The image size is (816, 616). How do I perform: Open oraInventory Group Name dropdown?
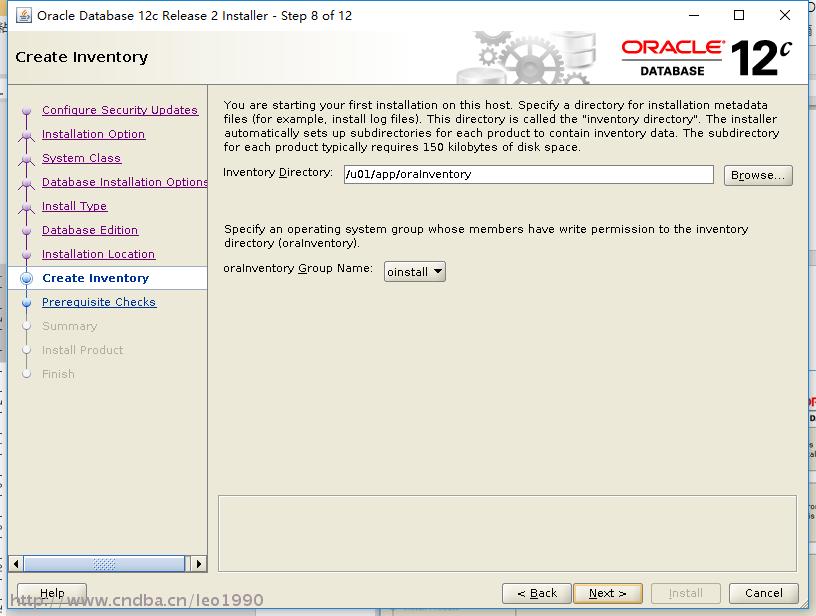[x=415, y=272]
